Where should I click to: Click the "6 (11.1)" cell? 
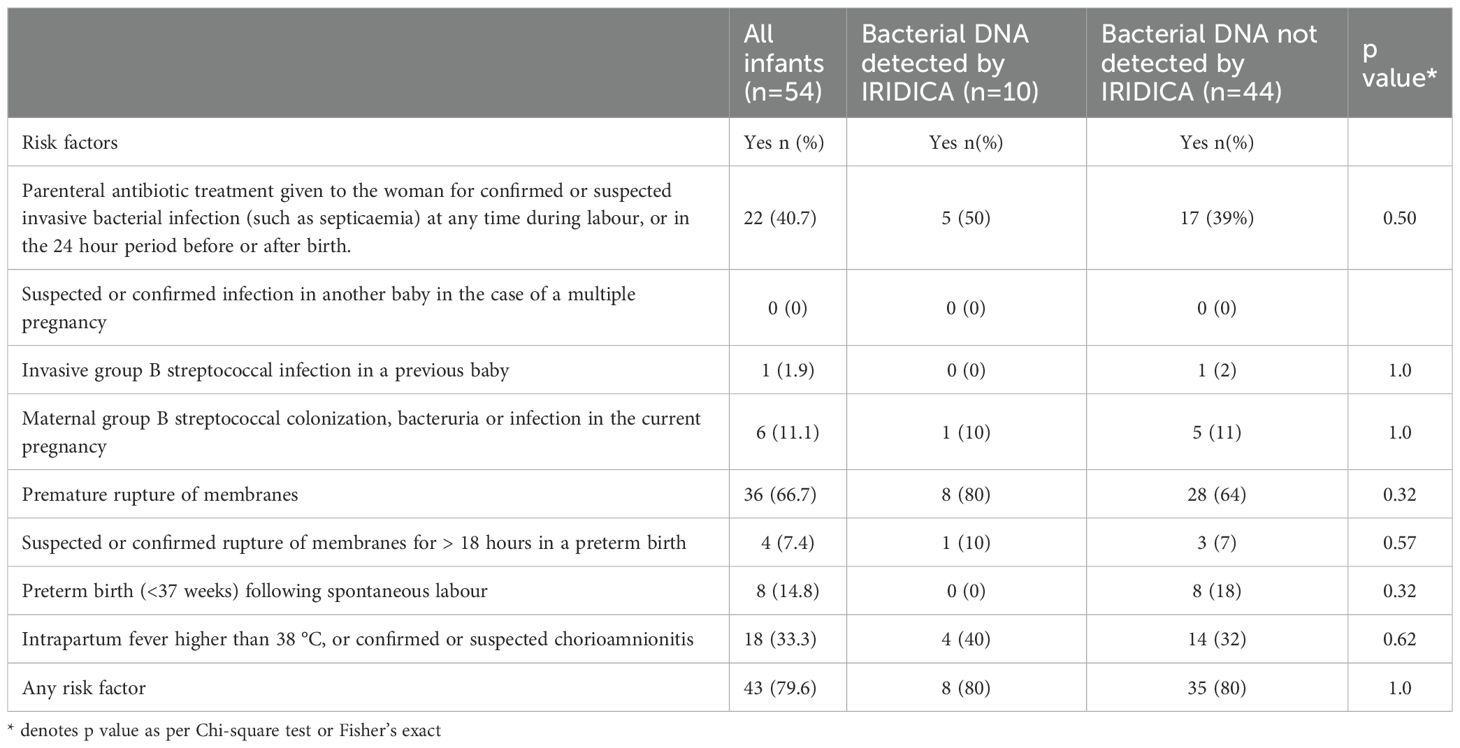[x=787, y=432]
